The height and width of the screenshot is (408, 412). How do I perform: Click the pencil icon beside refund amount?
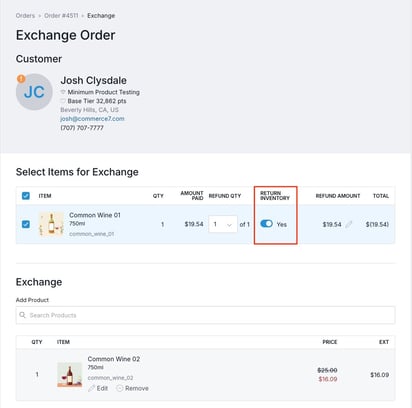tap(349, 224)
